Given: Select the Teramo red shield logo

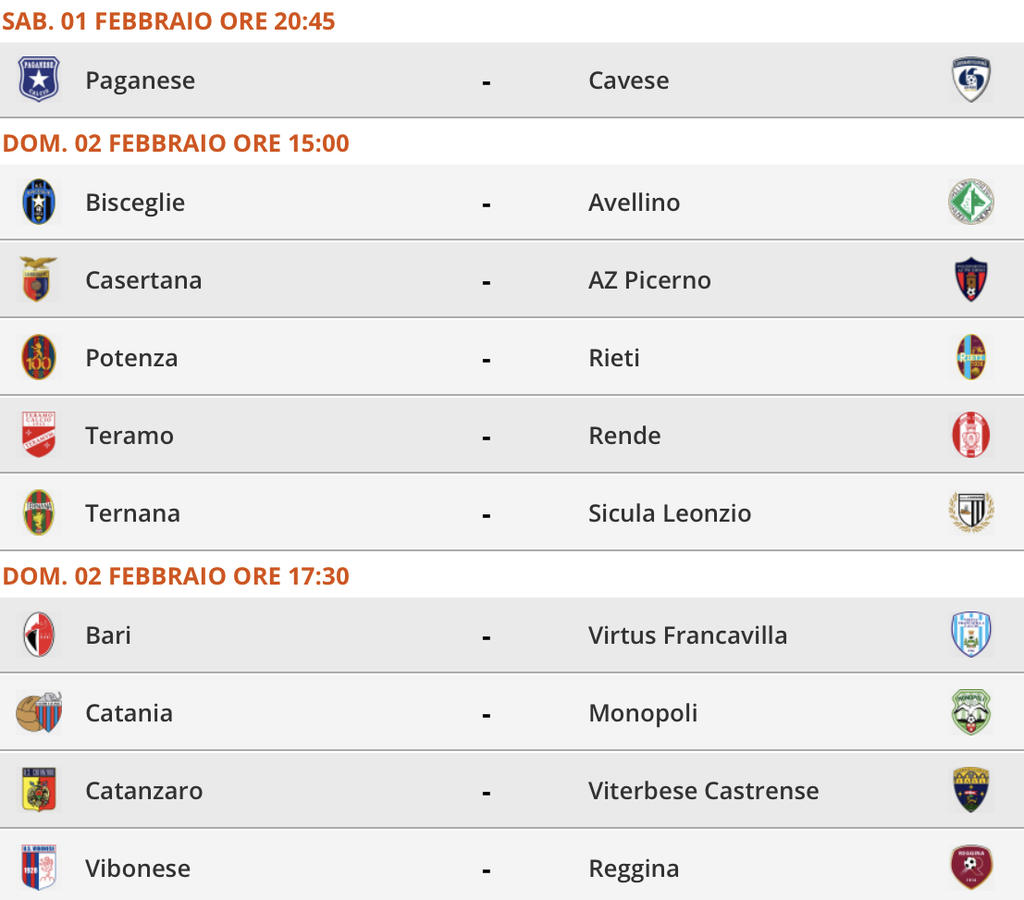Looking at the screenshot, I should pyautogui.click(x=39, y=435).
